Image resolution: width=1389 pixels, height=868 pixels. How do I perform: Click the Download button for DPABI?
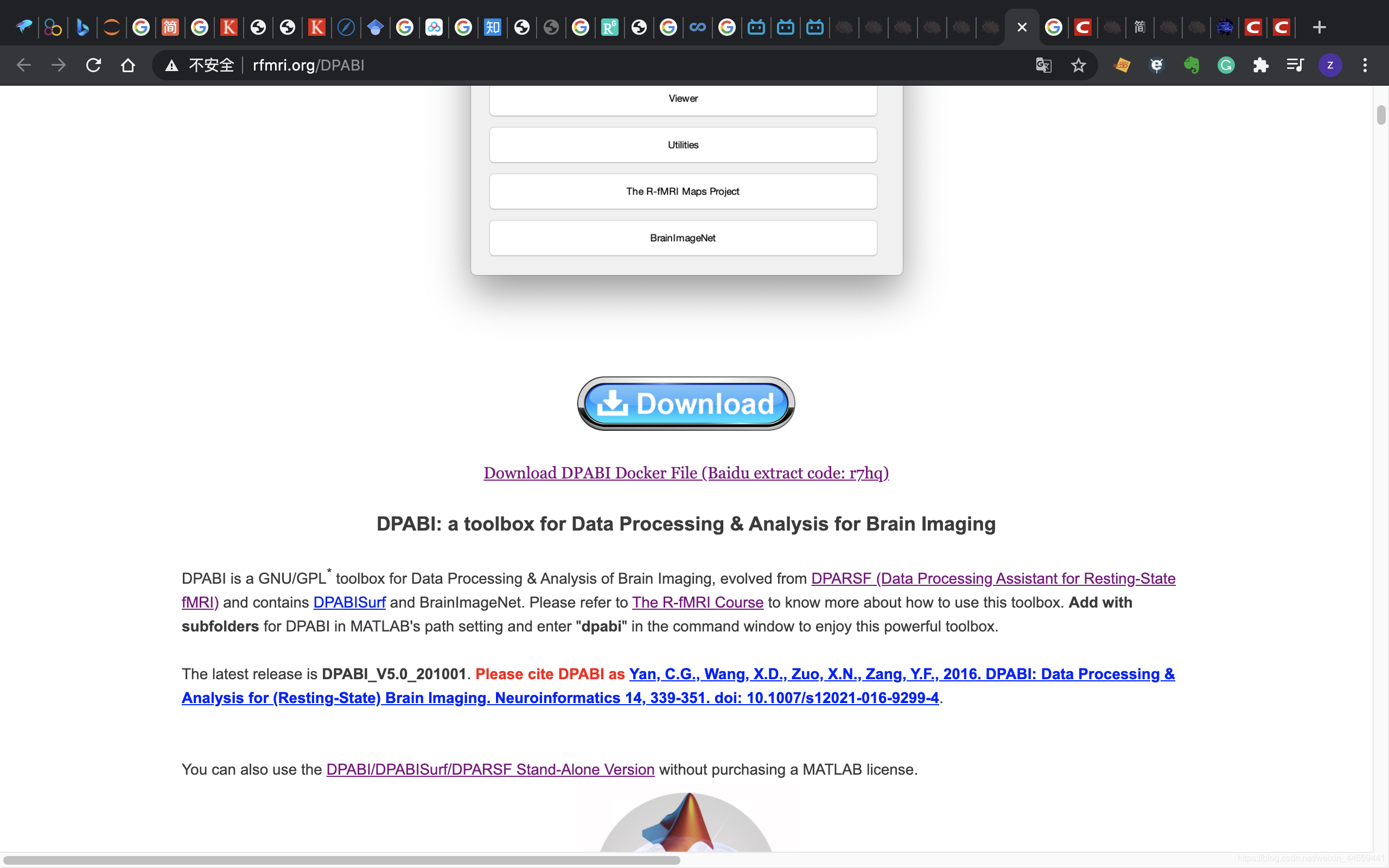[x=685, y=402]
